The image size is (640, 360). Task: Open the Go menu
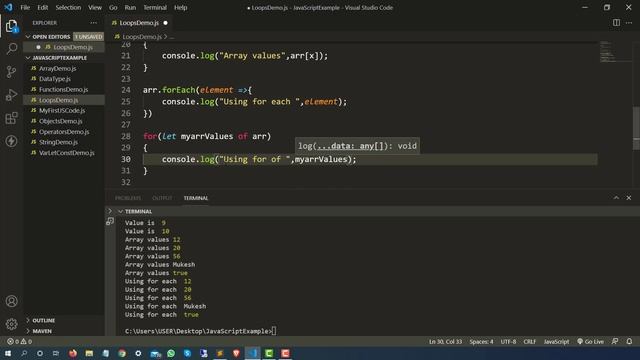(113, 7)
